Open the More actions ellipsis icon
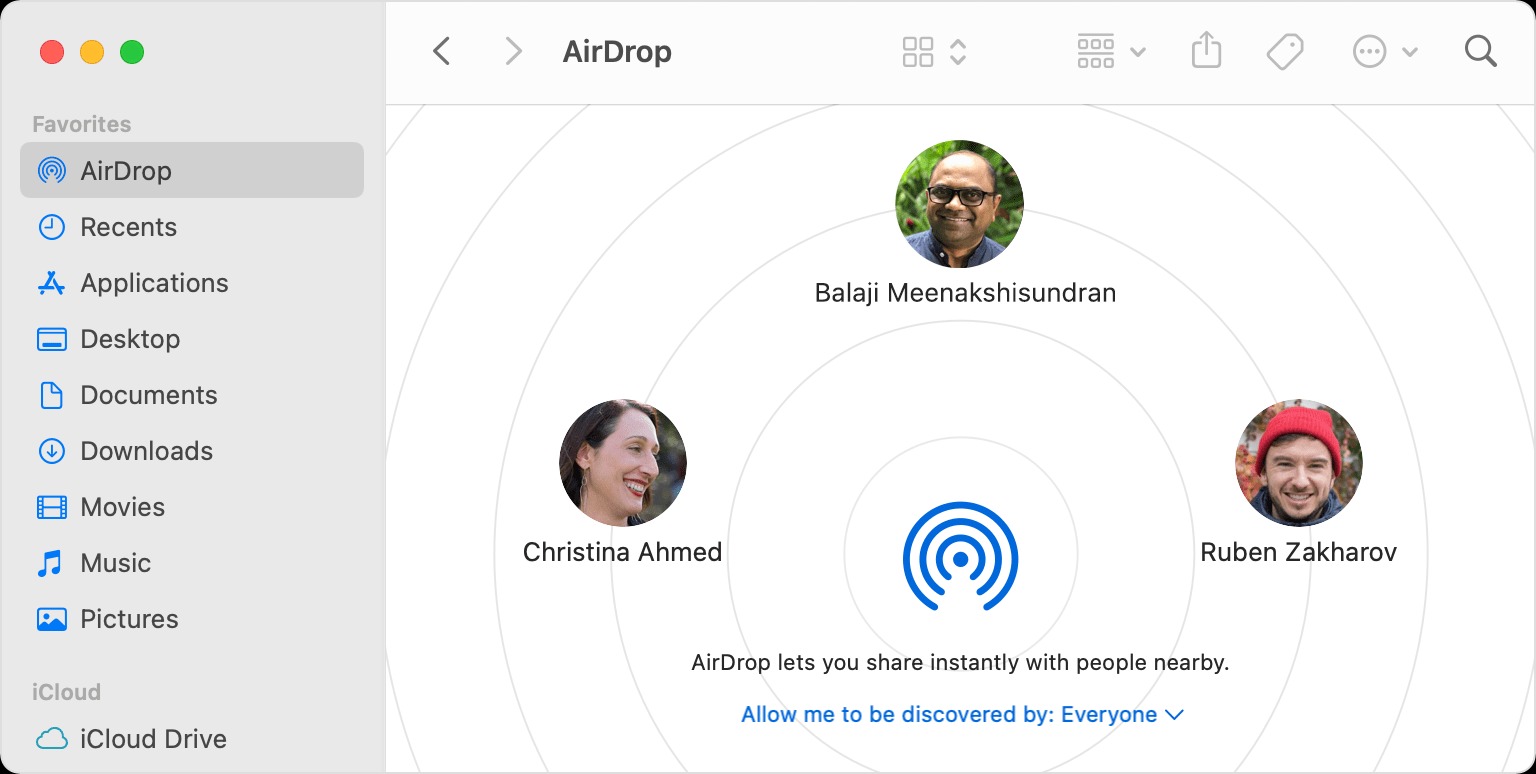The width and height of the screenshot is (1536, 774). click(1369, 52)
